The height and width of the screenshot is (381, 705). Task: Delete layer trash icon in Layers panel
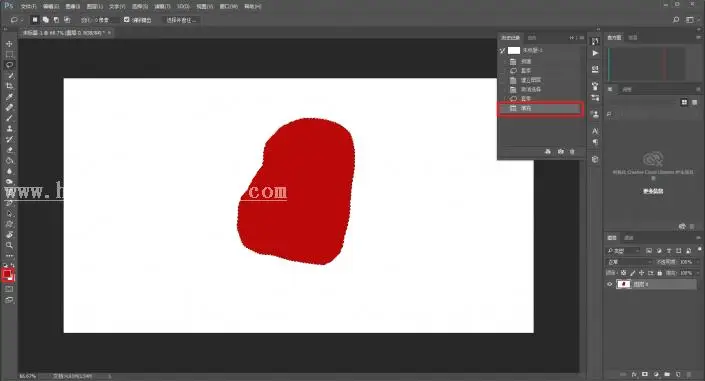point(689,374)
